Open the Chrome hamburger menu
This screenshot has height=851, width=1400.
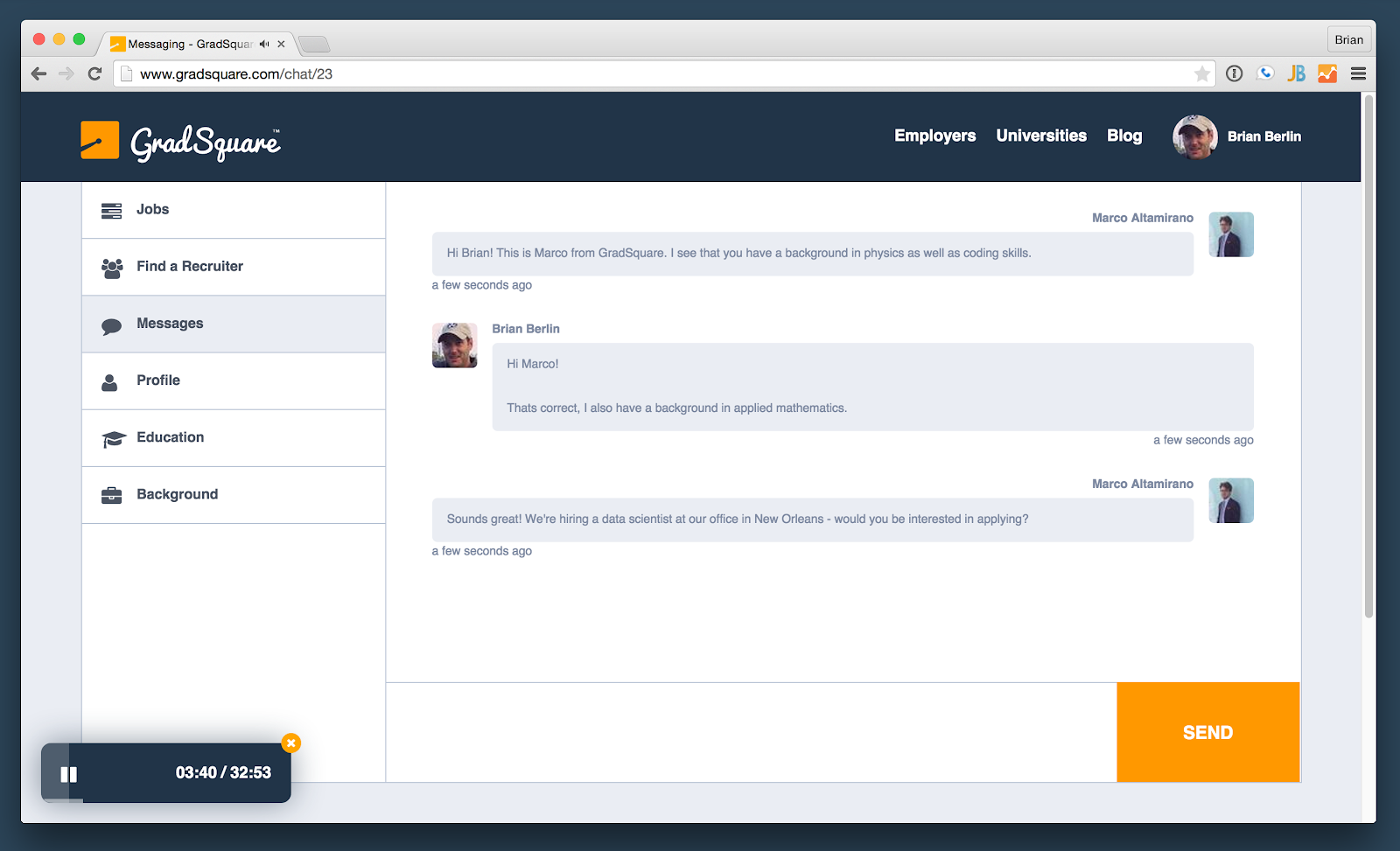click(x=1358, y=74)
